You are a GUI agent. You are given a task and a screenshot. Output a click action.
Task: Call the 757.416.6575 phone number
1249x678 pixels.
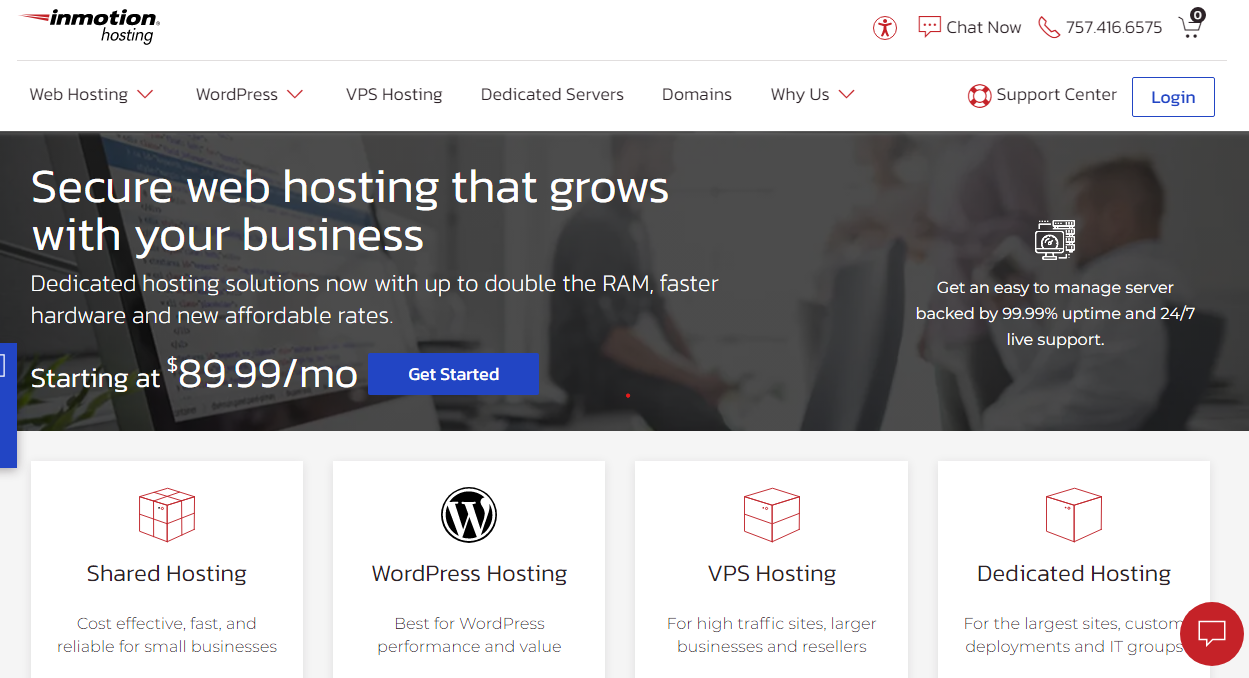point(1114,27)
